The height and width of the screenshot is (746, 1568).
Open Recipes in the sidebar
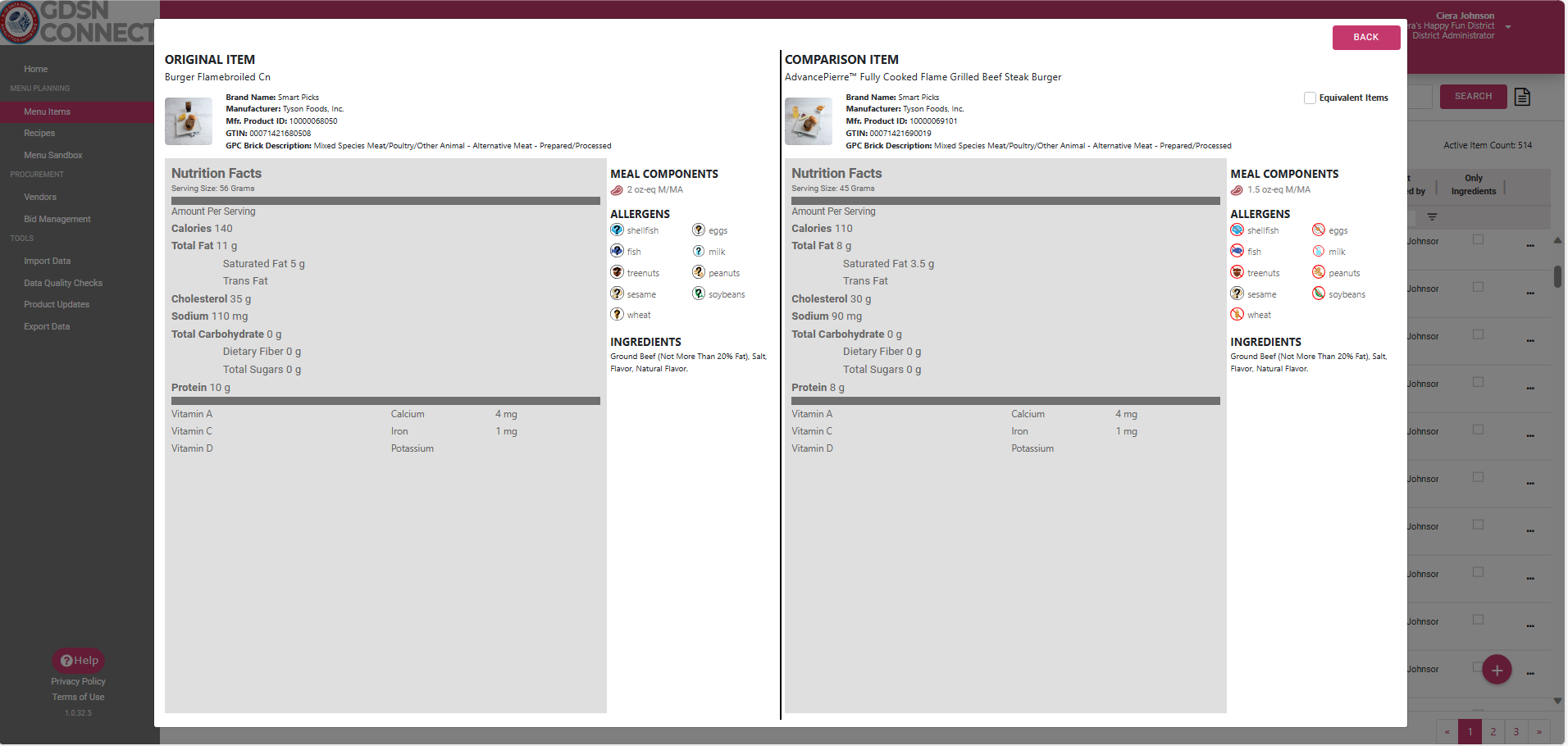(39, 133)
